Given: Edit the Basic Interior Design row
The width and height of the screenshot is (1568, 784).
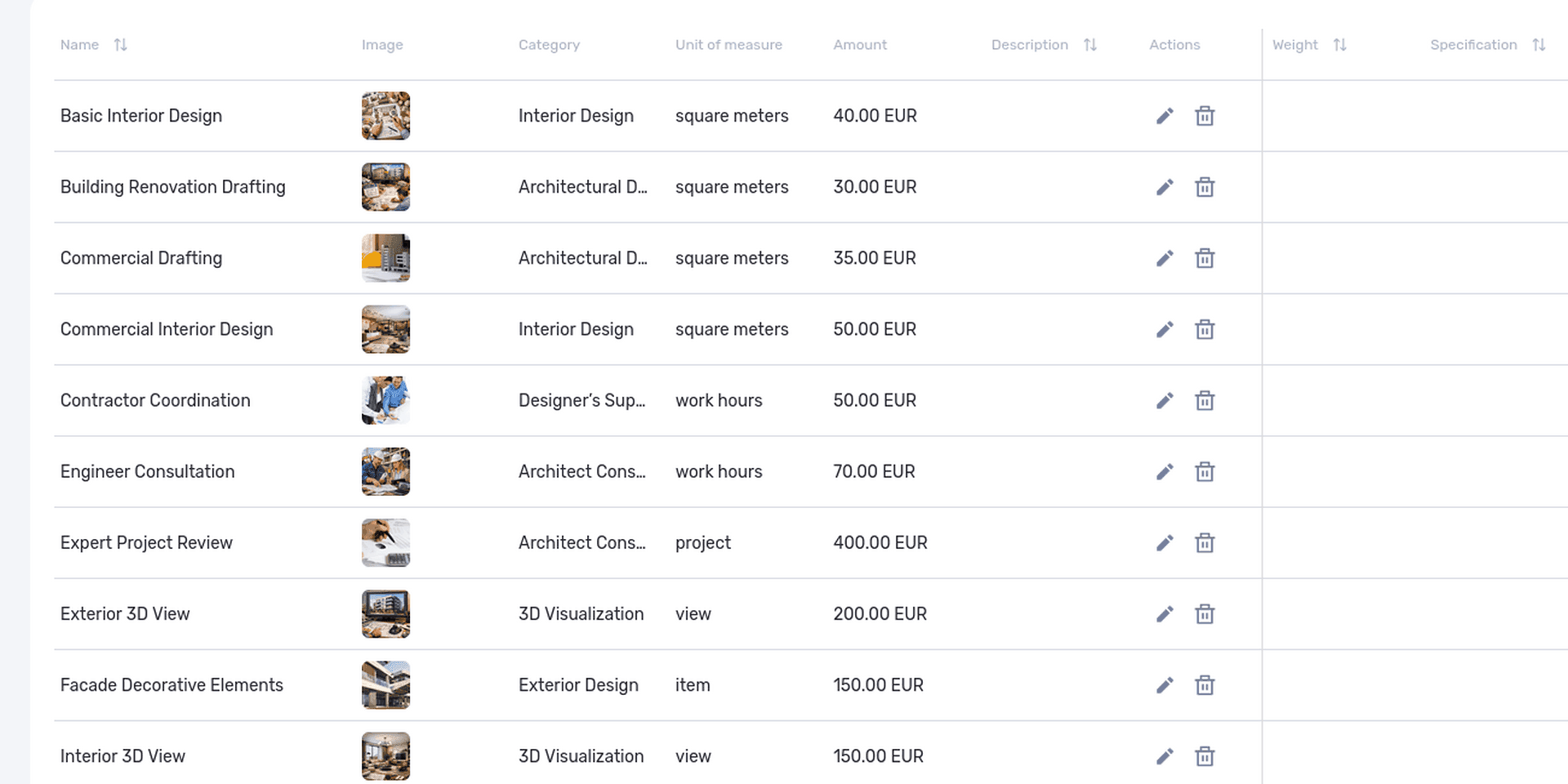Looking at the screenshot, I should [1165, 116].
